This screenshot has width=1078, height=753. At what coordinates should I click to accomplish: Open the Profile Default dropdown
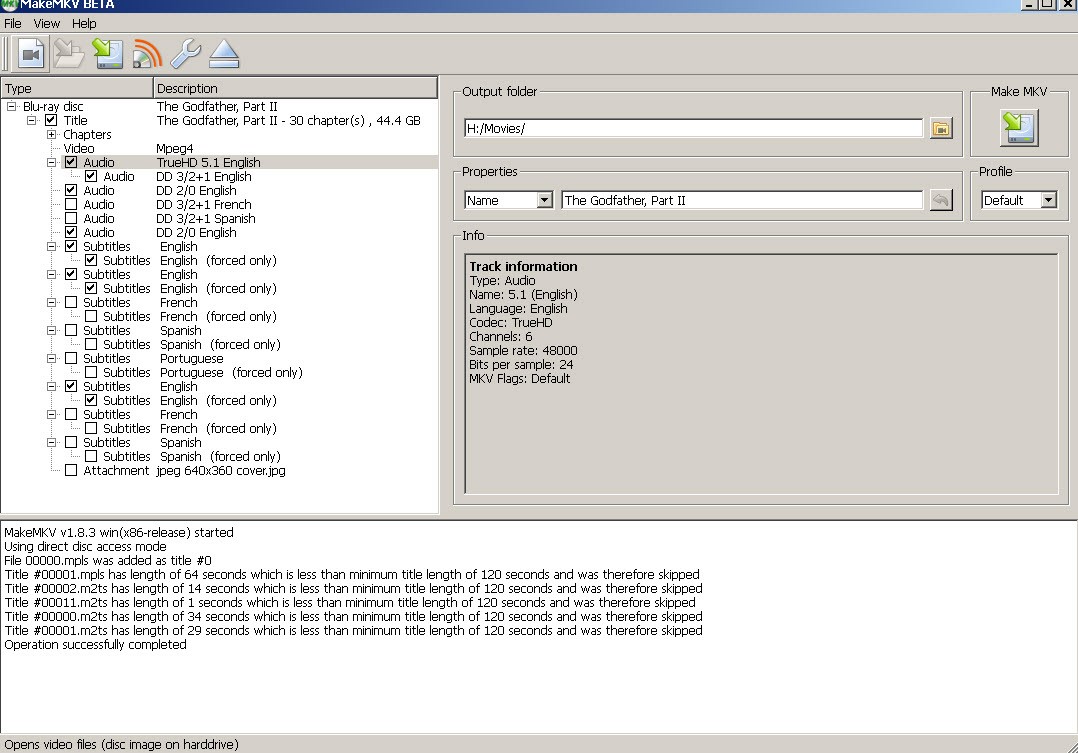coord(1048,200)
